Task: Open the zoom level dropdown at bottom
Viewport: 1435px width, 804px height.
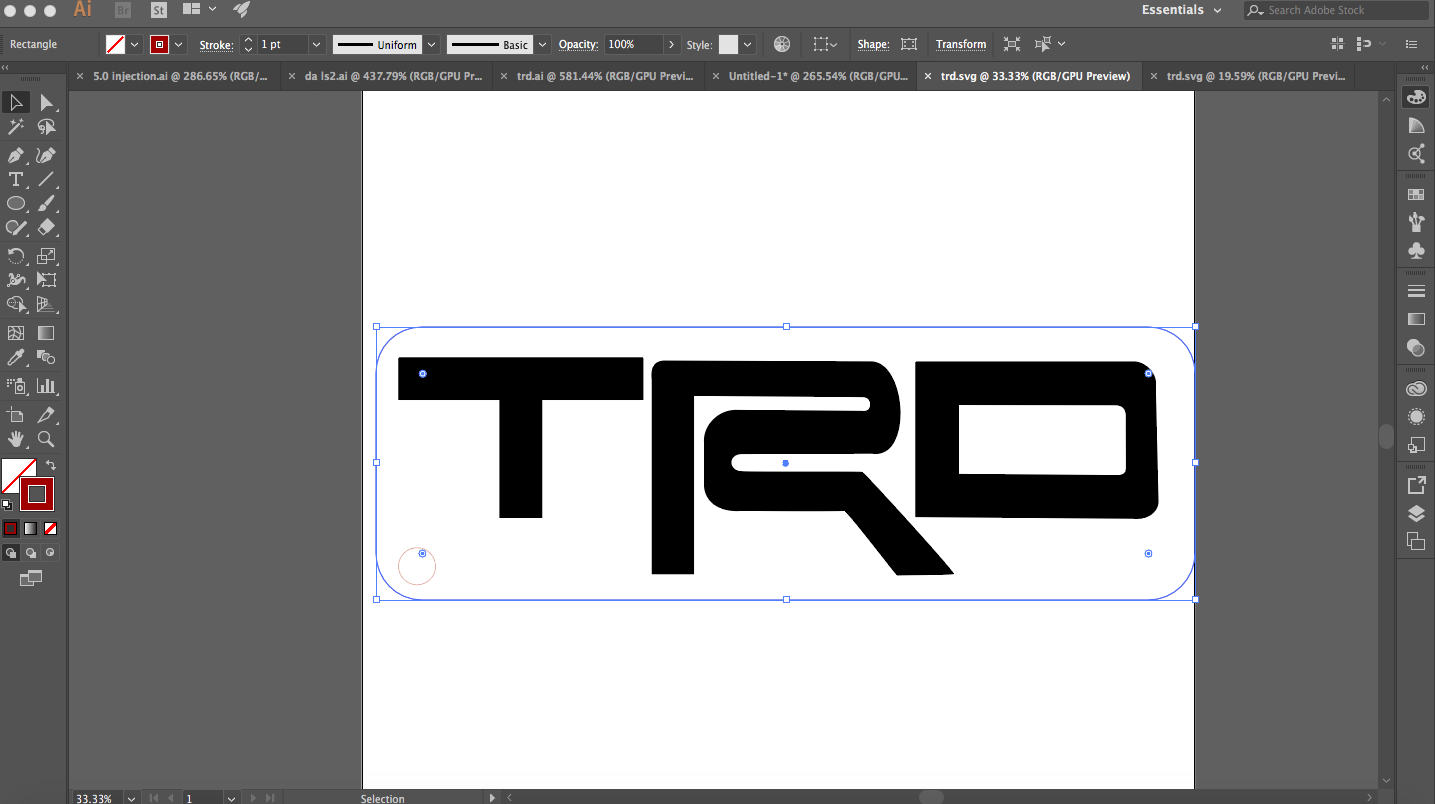Action: (131, 798)
